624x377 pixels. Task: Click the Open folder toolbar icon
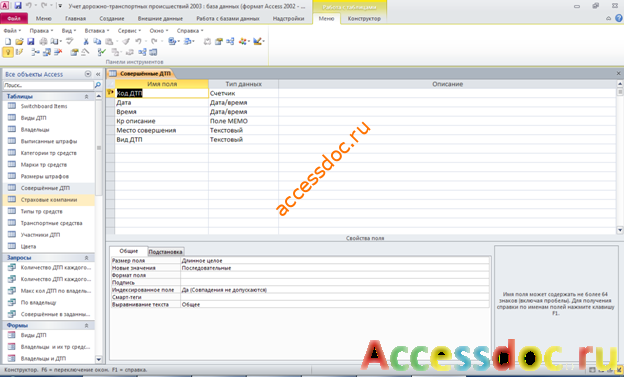coord(20,41)
